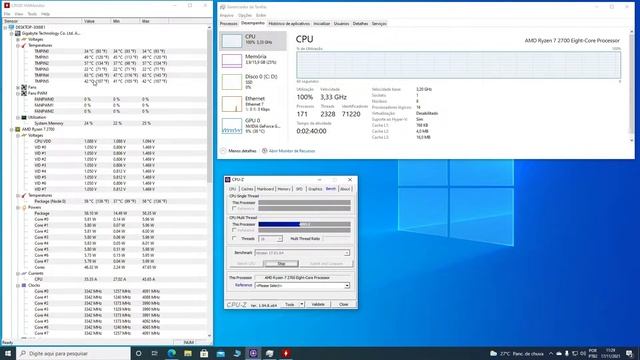Click the Stop button in CPU-Z bench
Viewport: 640px width, 360px height.
[x=281, y=264]
